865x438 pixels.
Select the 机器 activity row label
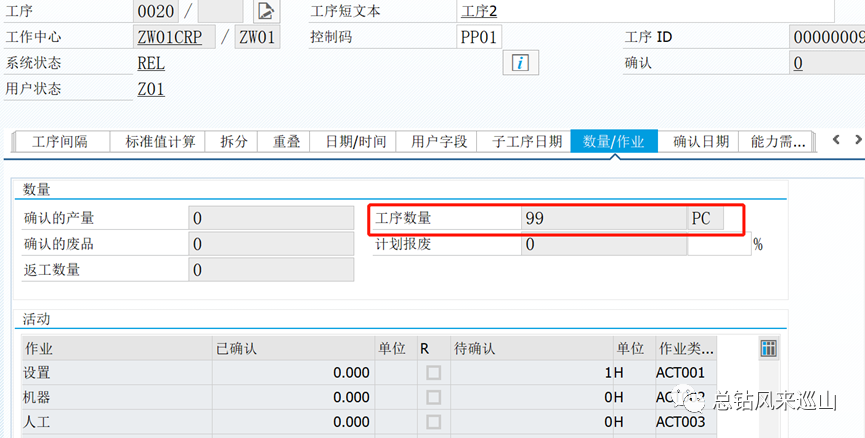(x=37, y=397)
